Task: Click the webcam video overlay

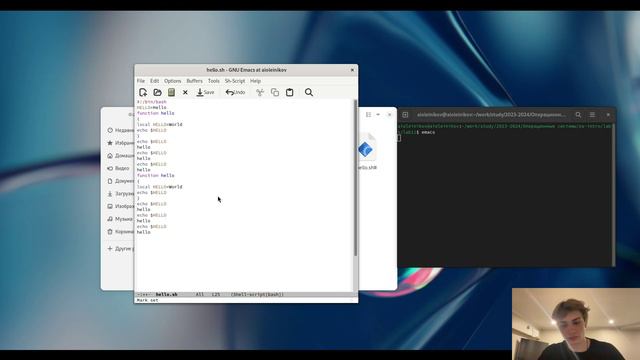Action: 576,324
